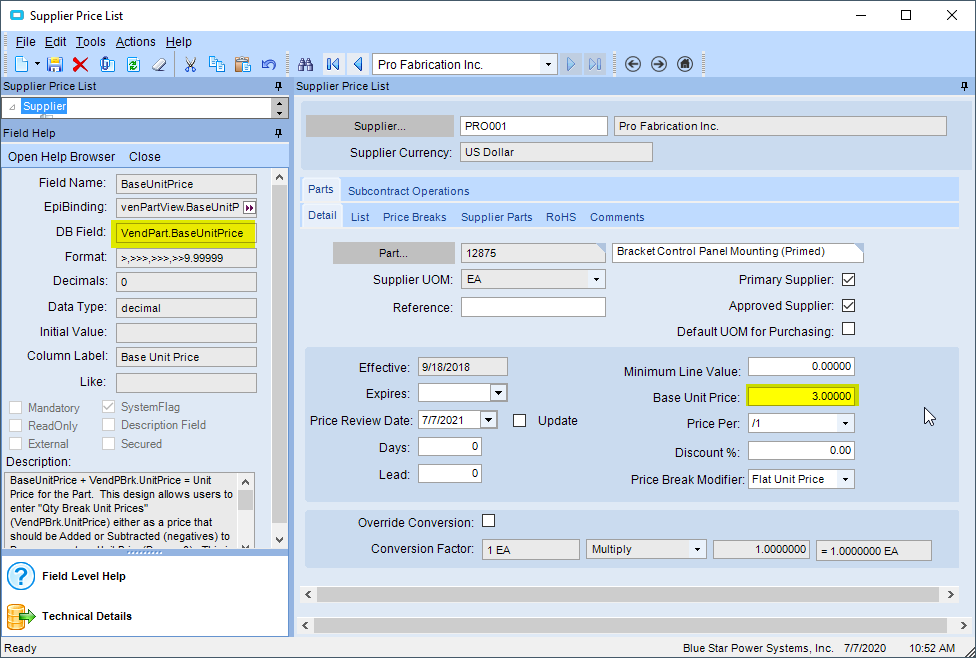Click the Copy toolbar icon
The width and height of the screenshot is (976, 658).
pyautogui.click(x=217, y=64)
